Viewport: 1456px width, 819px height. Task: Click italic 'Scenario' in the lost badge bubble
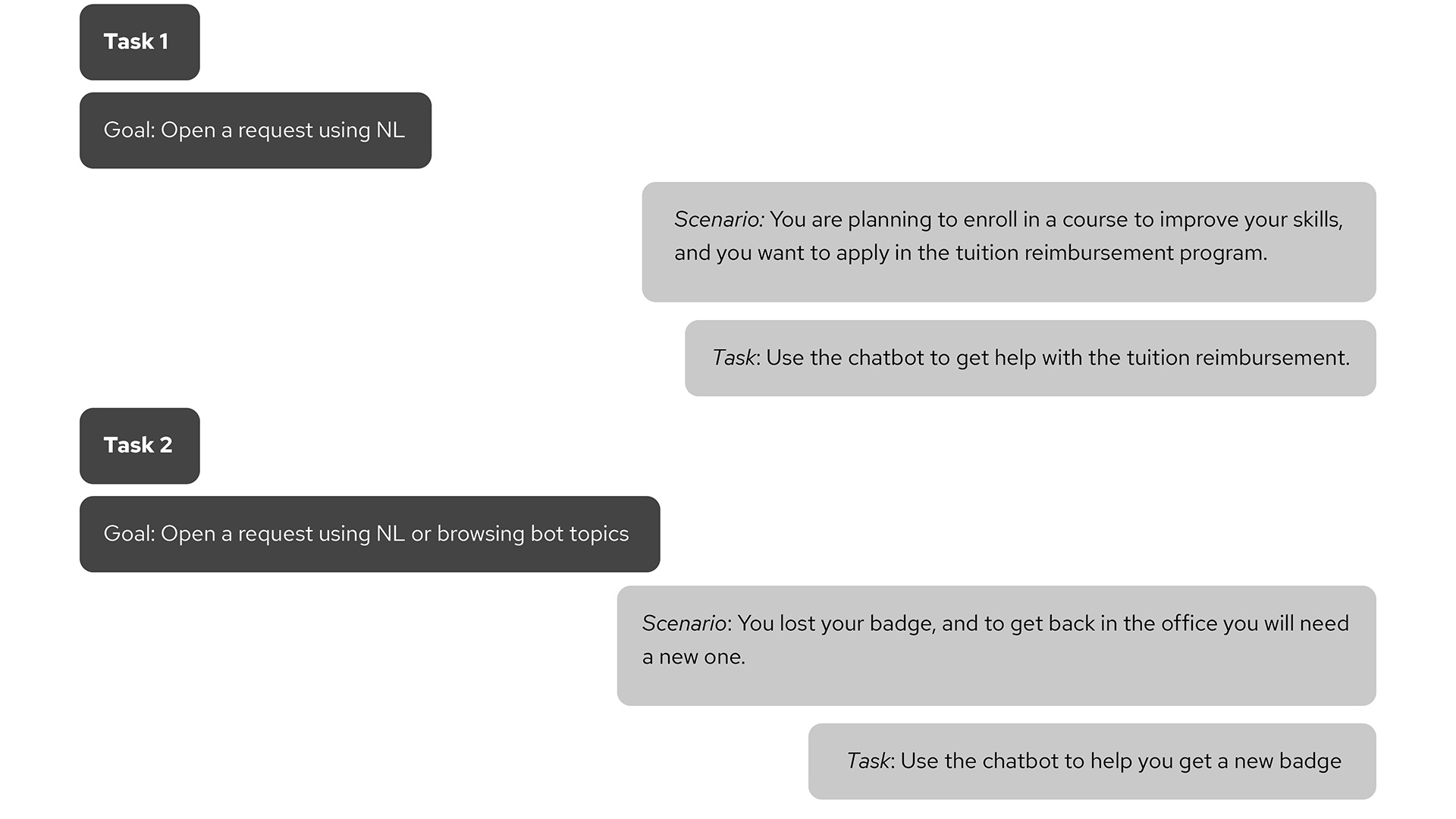coord(685,623)
